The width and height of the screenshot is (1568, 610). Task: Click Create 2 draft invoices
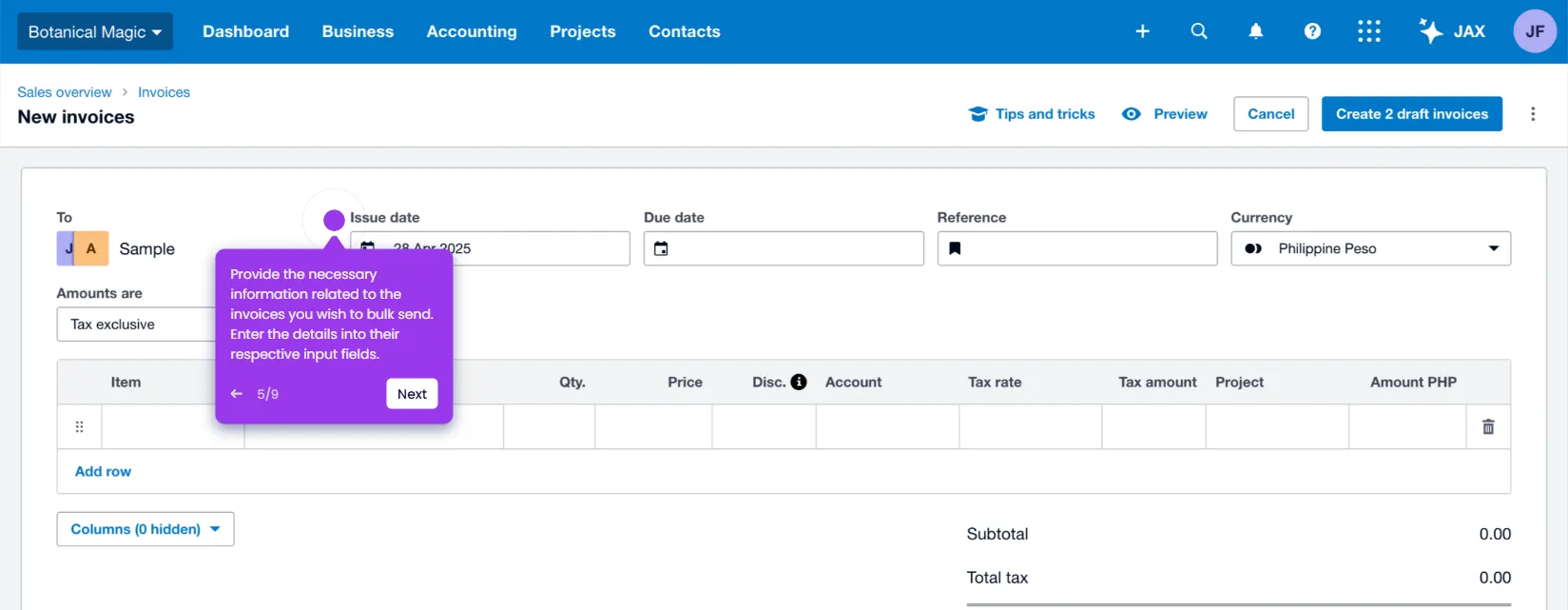pyautogui.click(x=1412, y=114)
